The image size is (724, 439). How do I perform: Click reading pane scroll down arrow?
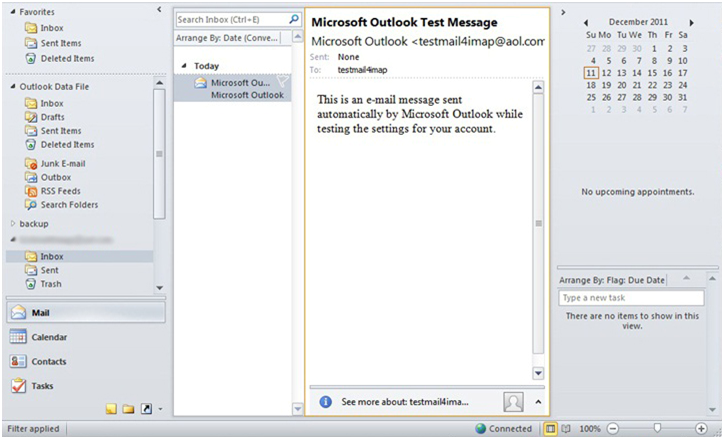(538, 373)
